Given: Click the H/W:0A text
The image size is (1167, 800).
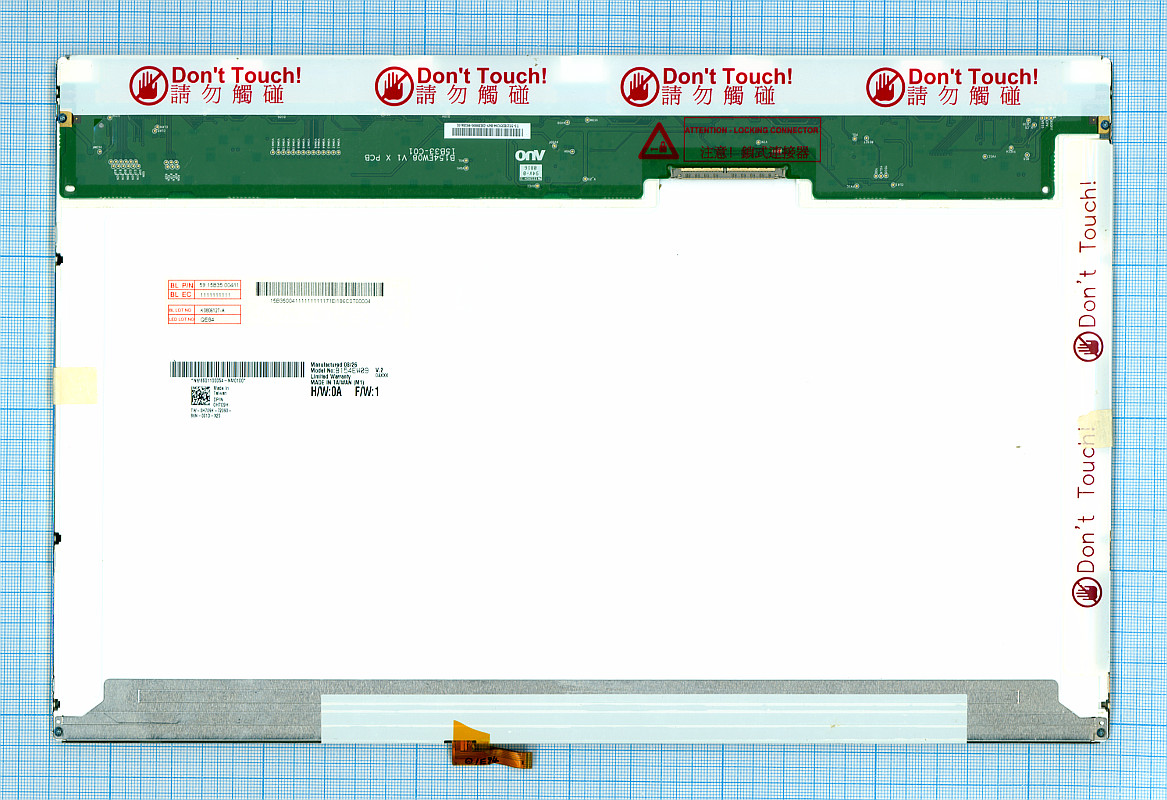Looking at the screenshot, I should (326, 392).
